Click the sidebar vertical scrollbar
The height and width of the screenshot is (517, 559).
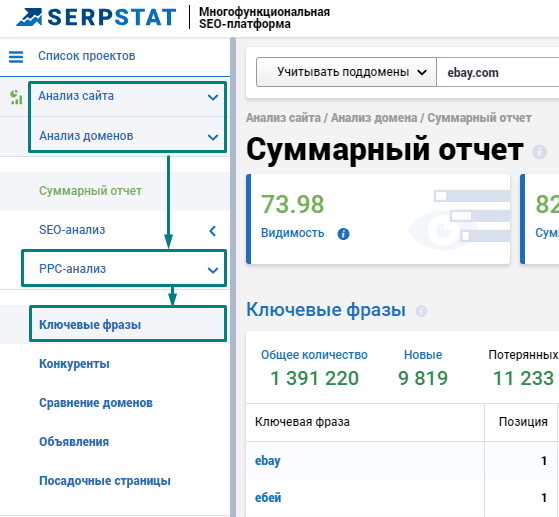233,277
